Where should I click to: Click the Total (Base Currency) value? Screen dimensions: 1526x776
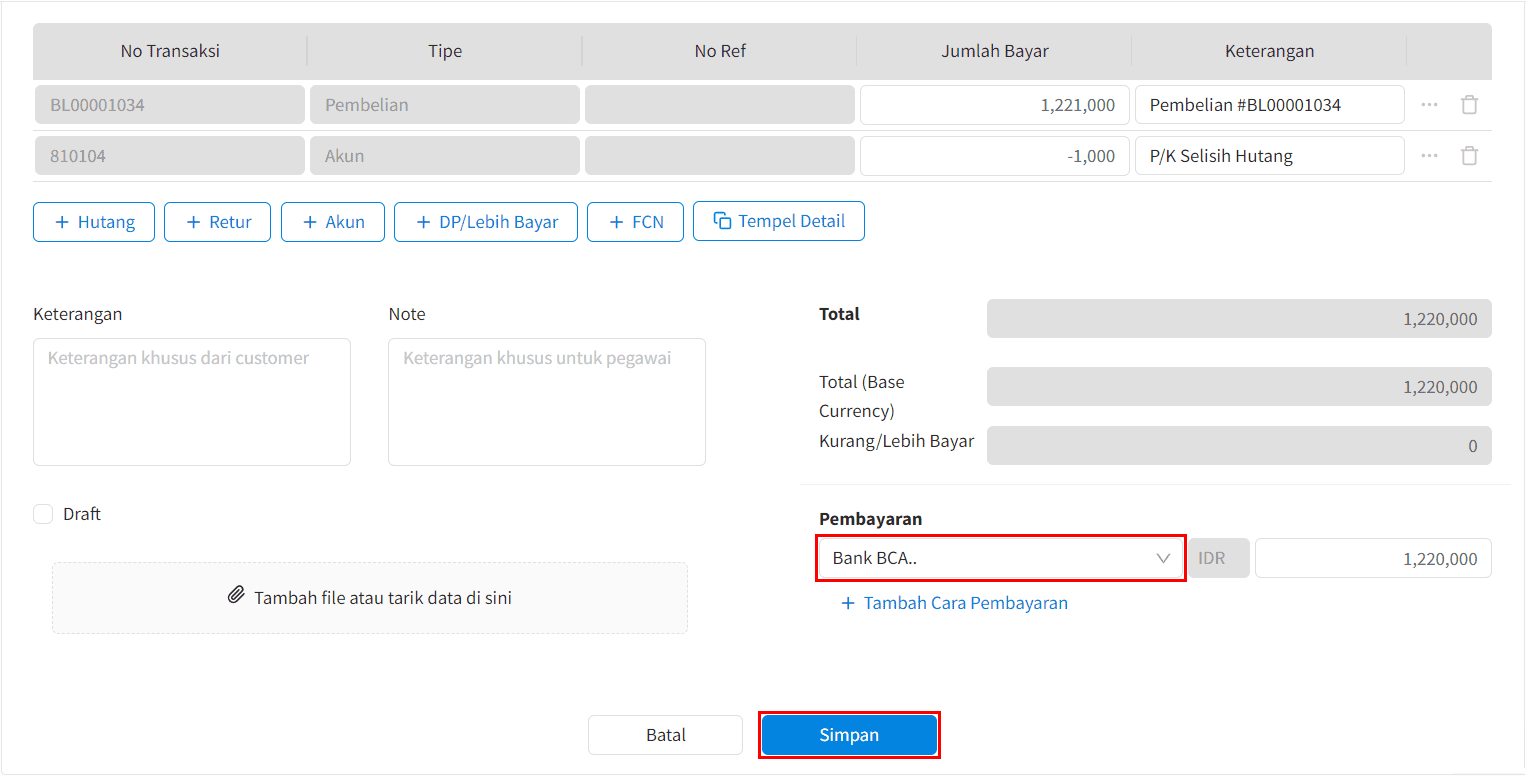tap(1239, 387)
